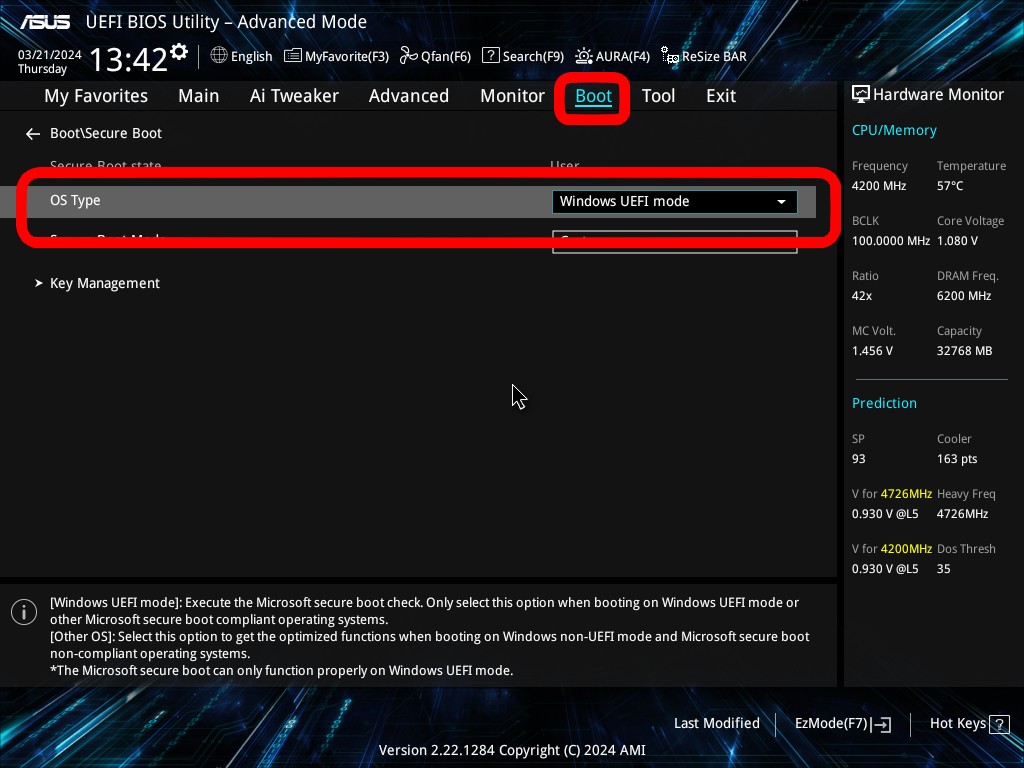
Task: Open the Exit tab
Action: tap(721, 96)
